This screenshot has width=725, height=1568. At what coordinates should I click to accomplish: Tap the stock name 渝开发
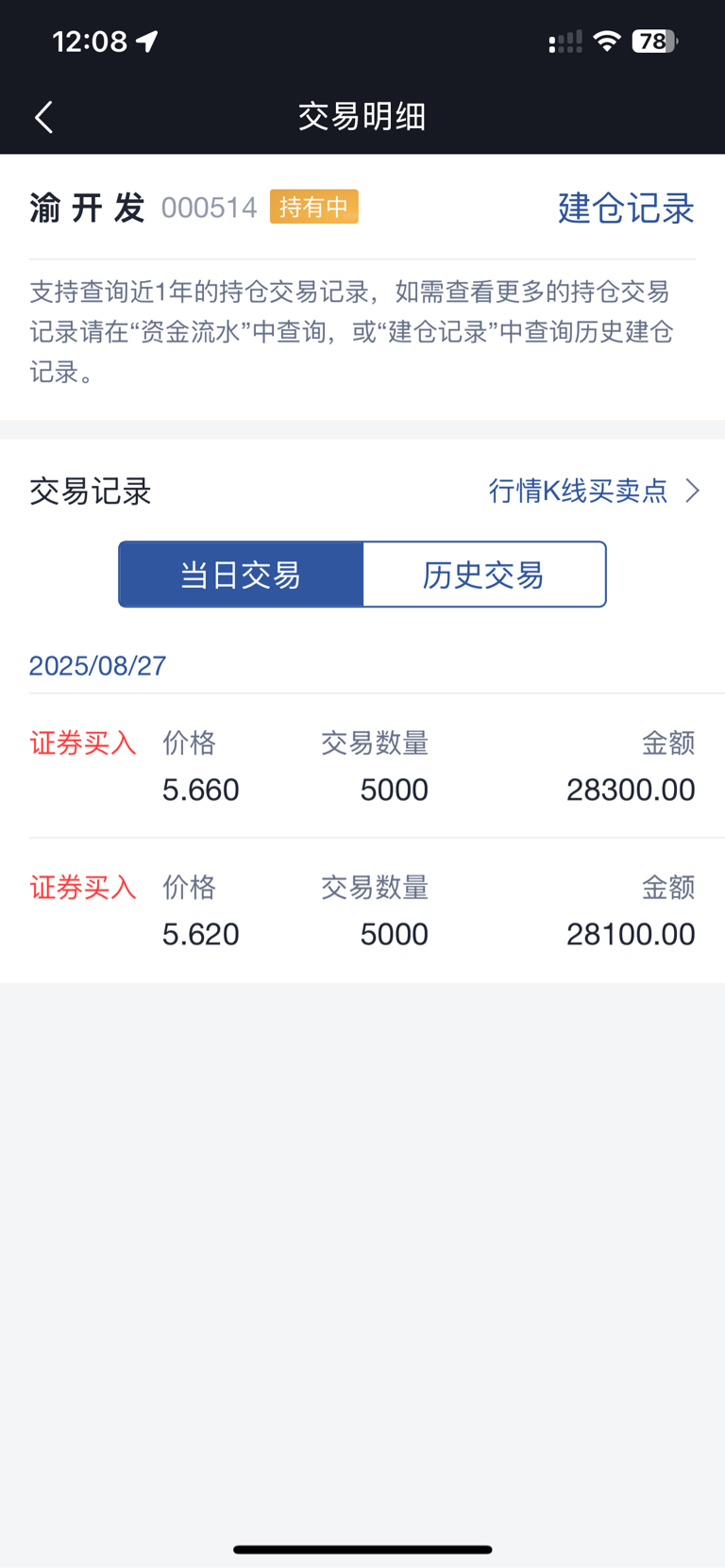pos(87,208)
